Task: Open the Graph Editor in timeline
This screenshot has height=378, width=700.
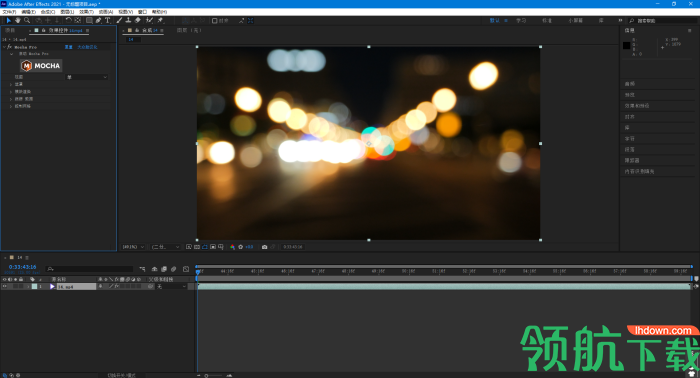Action: coord(186,269)
